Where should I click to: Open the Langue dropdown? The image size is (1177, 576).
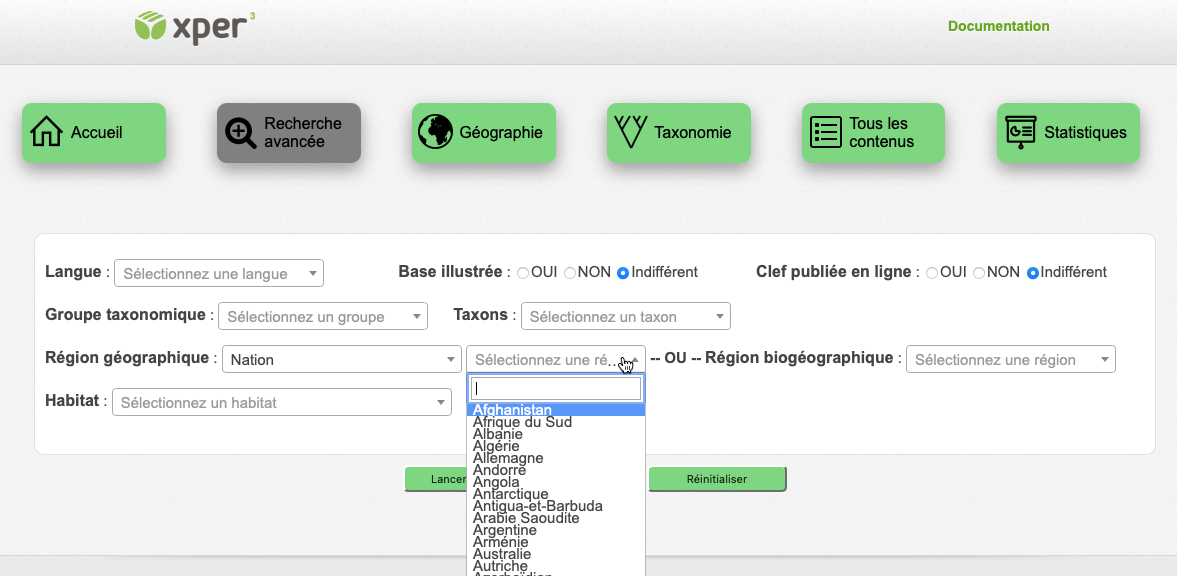(218, 273)
